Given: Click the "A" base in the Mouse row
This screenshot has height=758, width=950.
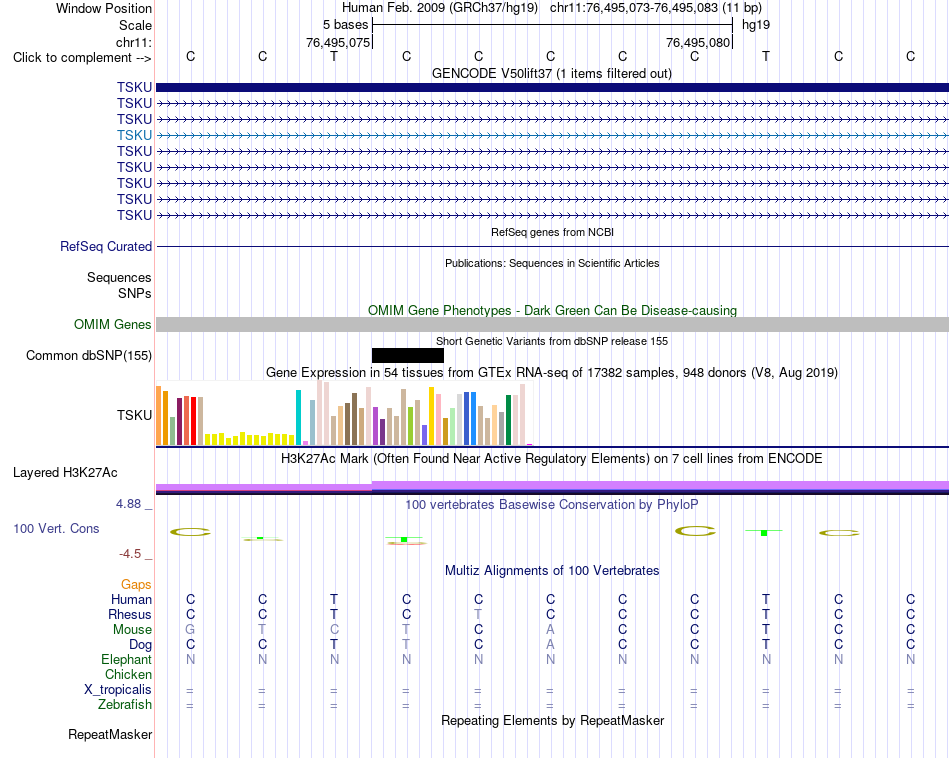Looking at the screenshot, I should tap(550, 630).
